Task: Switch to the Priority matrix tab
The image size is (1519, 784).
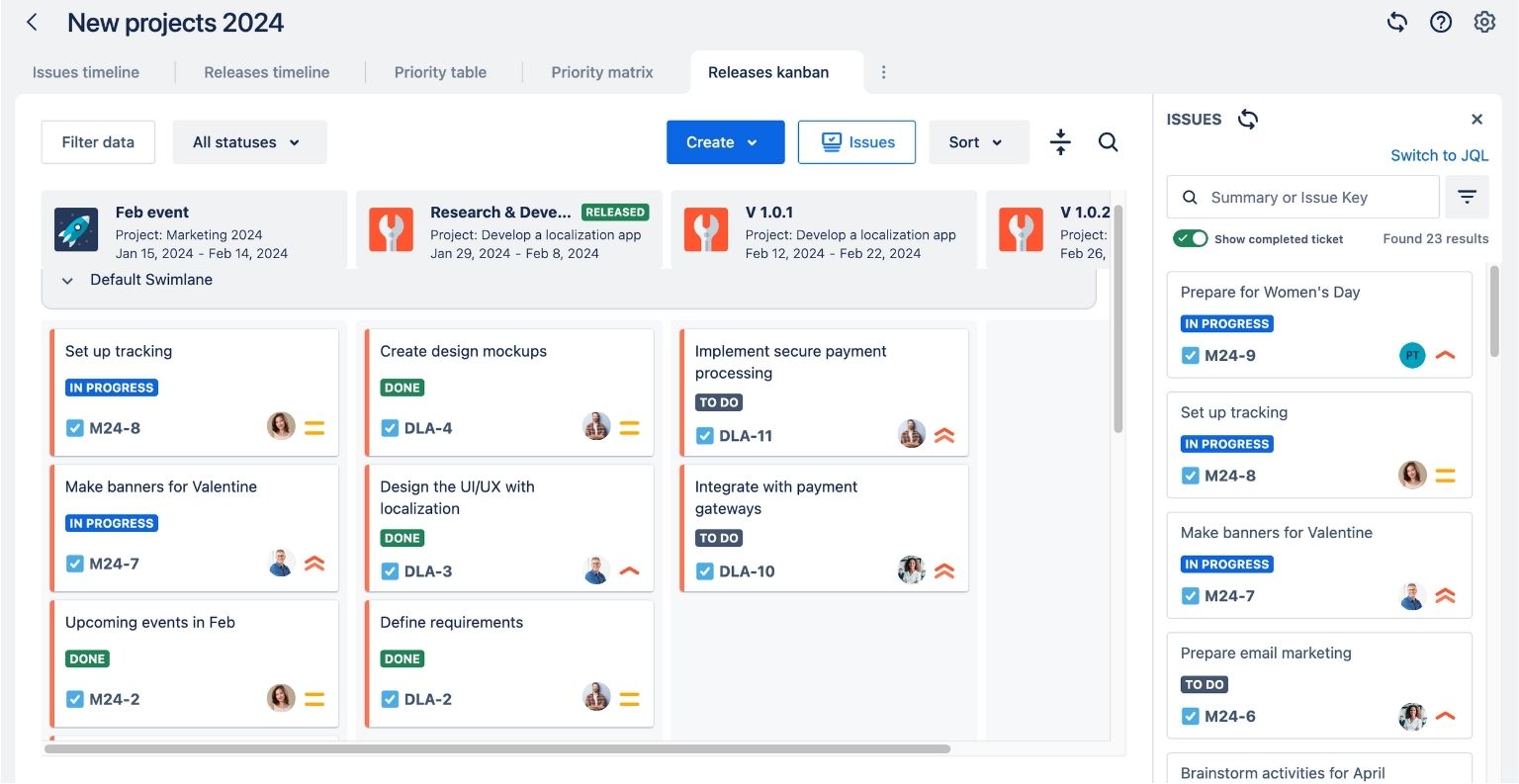Action: point(602,71)
